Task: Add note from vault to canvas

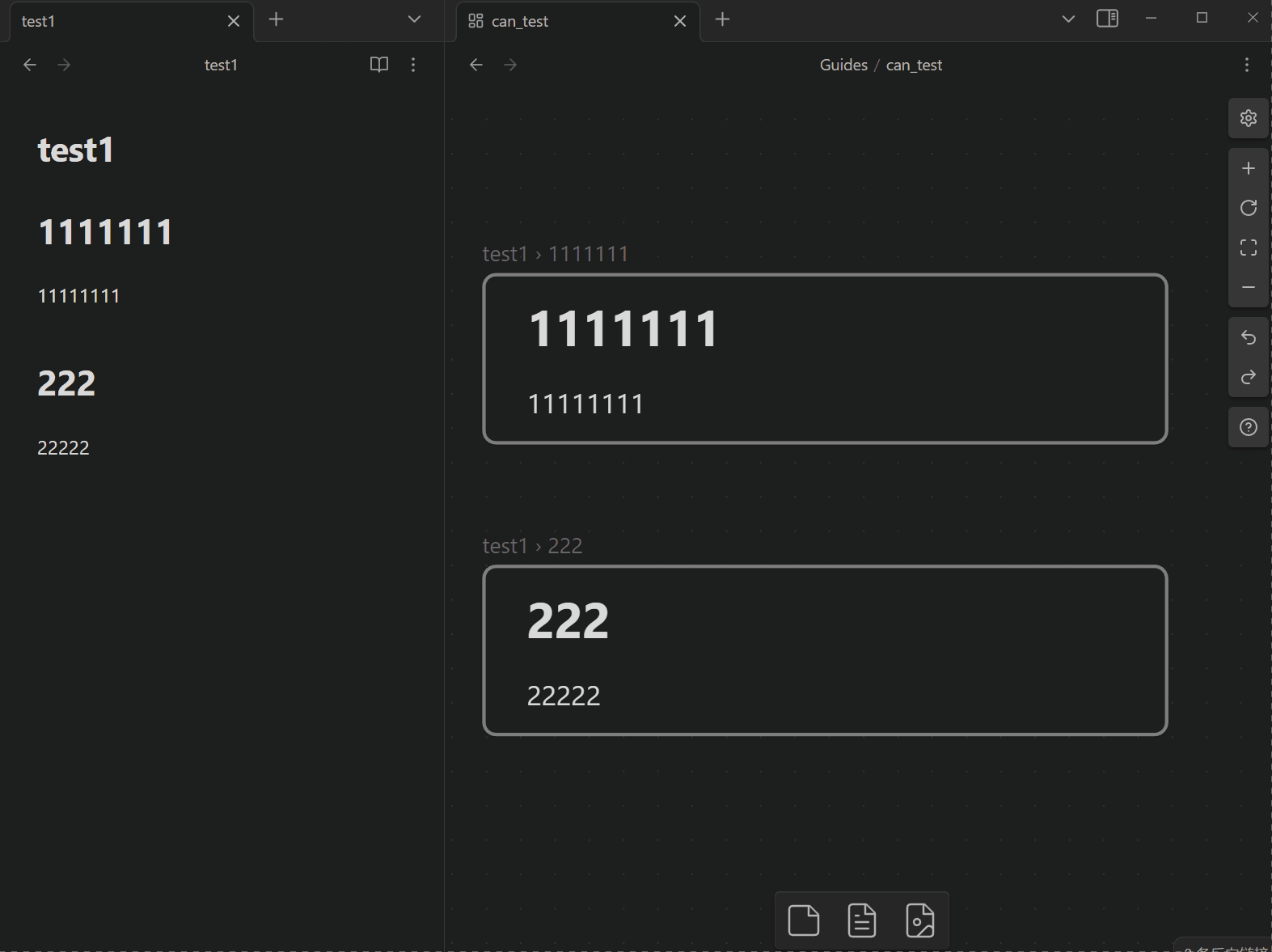Action: [861, 920]
